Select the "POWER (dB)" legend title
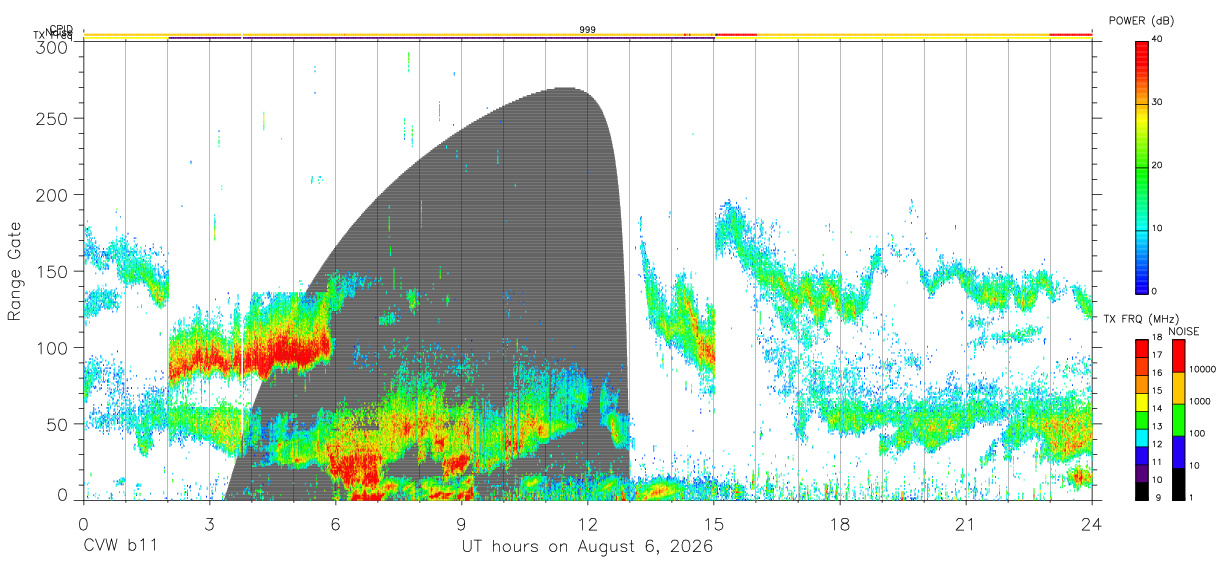1228x567 pixels. pyautogui.click(x=1141, y=20)
